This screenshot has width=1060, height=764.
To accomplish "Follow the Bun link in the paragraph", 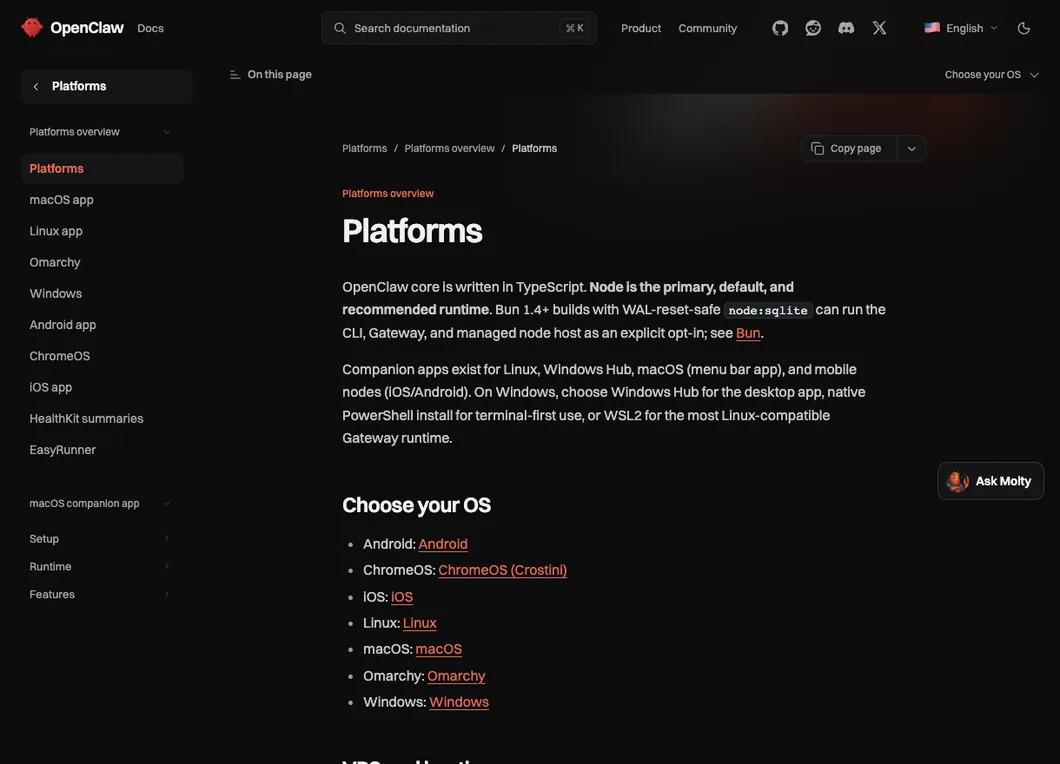I will [748, 333].
